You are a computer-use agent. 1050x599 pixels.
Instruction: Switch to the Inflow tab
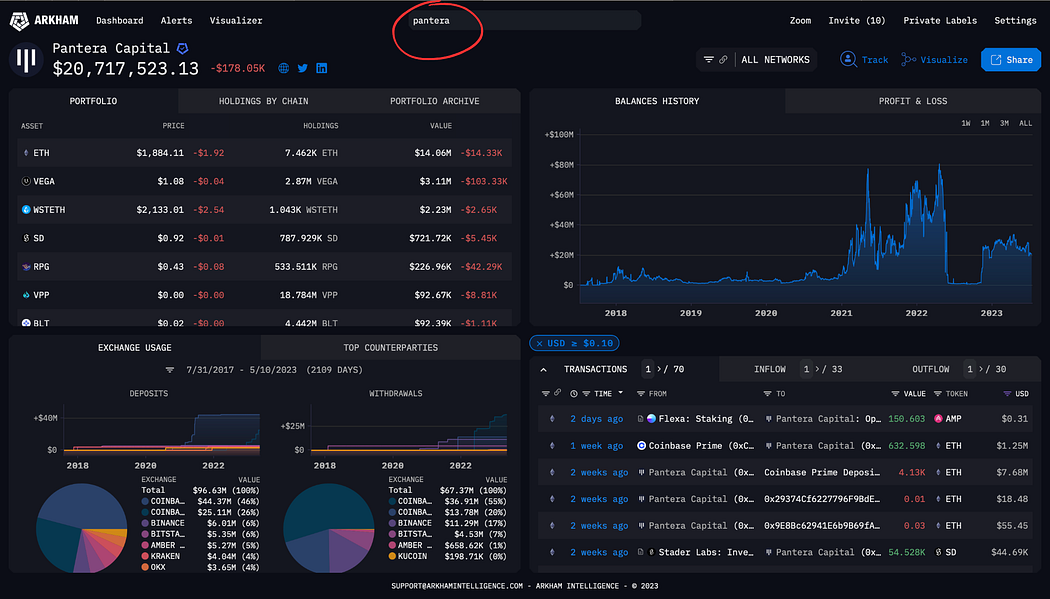pos(769,369)
